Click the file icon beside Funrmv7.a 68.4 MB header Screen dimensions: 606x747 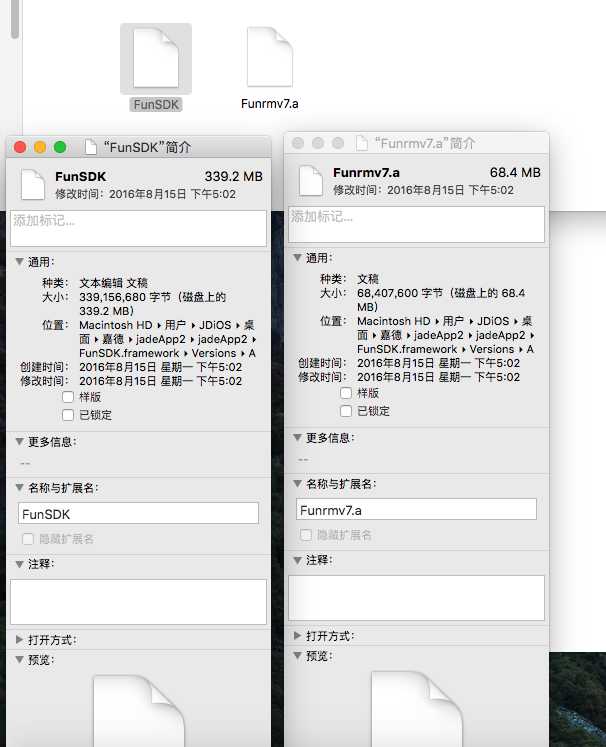[311, 181]
